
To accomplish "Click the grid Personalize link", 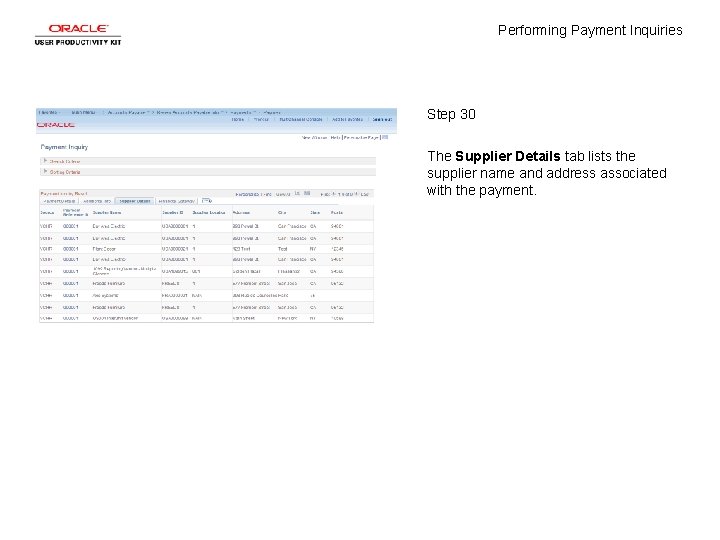I will 247,194.
